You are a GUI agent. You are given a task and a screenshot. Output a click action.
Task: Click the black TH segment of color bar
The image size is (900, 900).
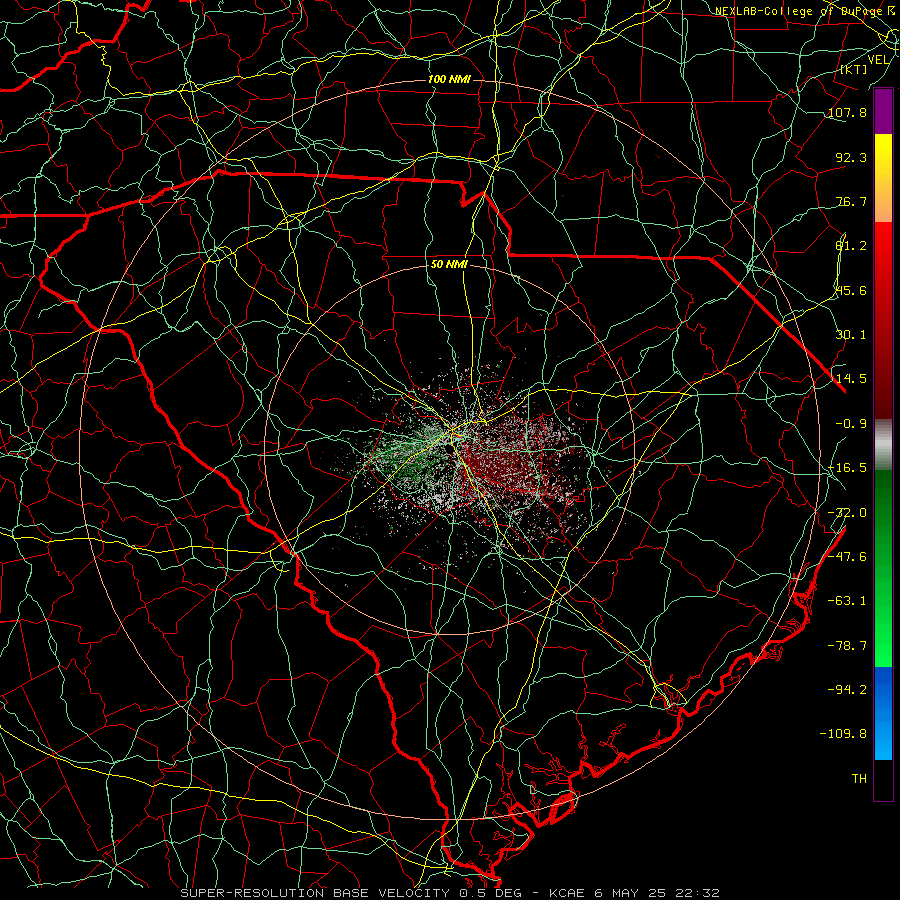point(883,780)
